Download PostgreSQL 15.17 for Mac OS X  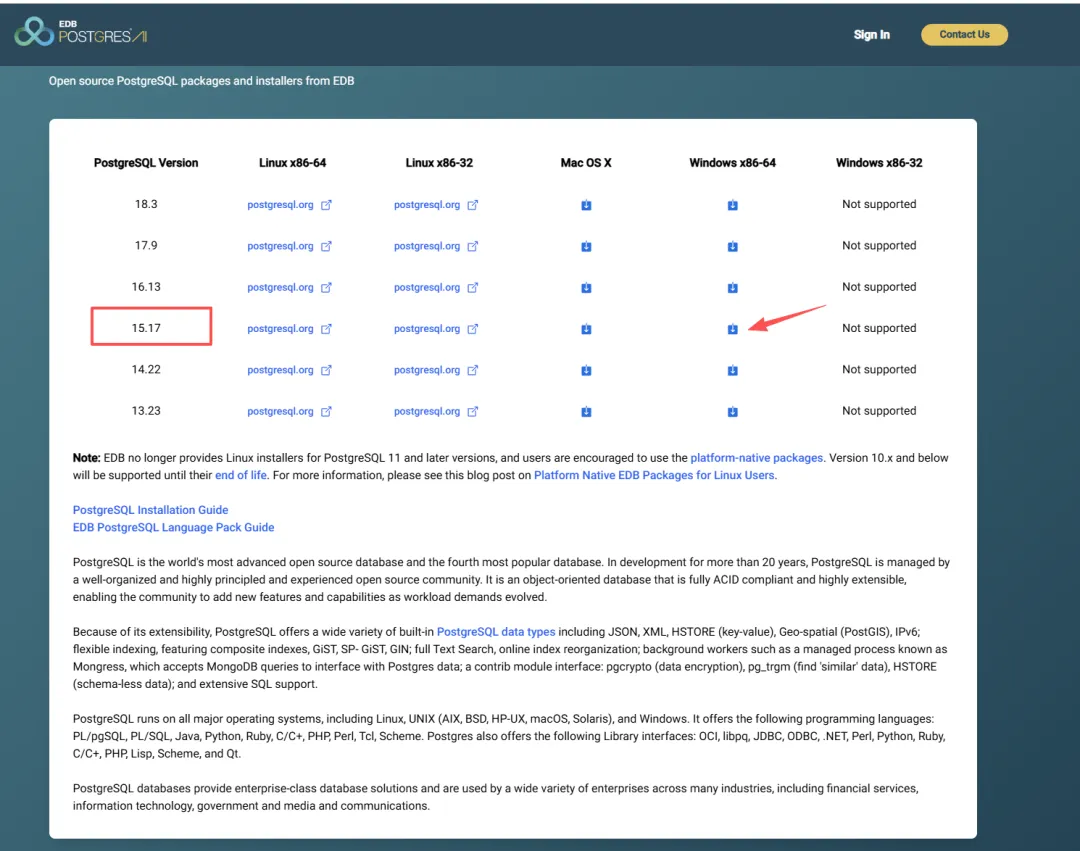[586, 329]
